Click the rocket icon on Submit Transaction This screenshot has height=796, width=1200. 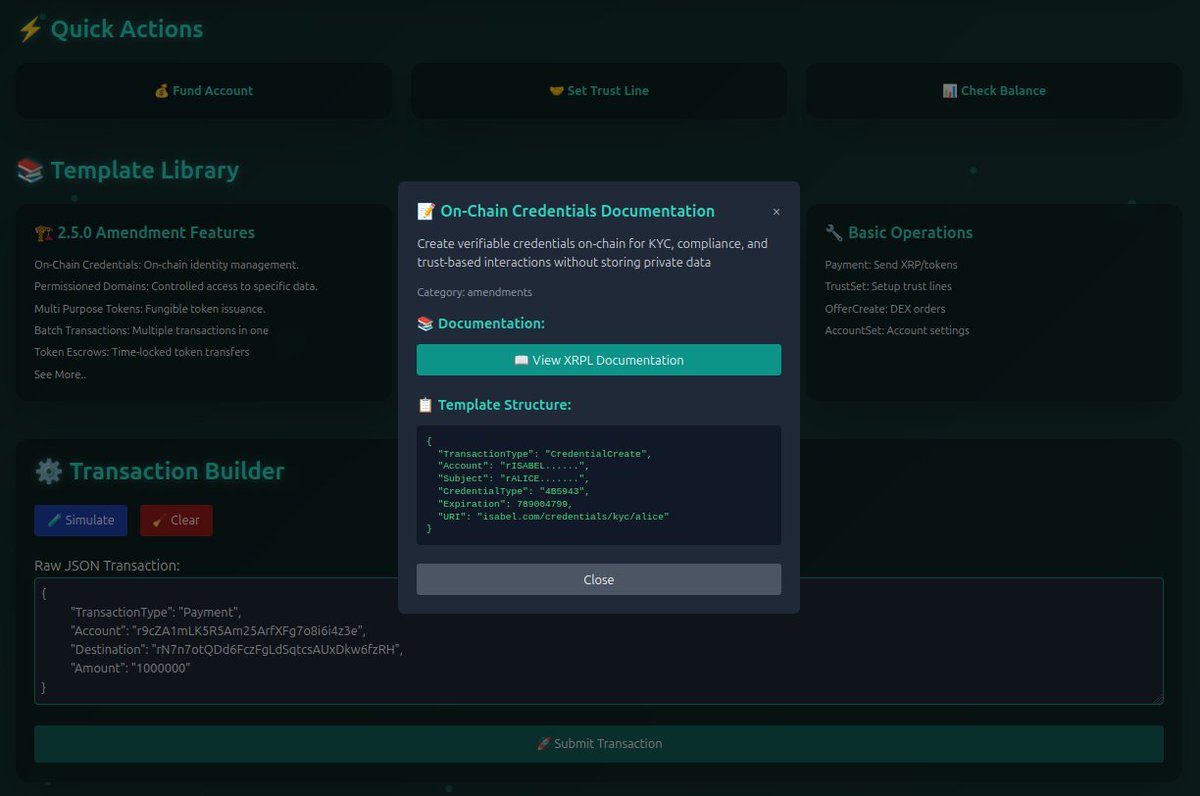pos(545,743)
